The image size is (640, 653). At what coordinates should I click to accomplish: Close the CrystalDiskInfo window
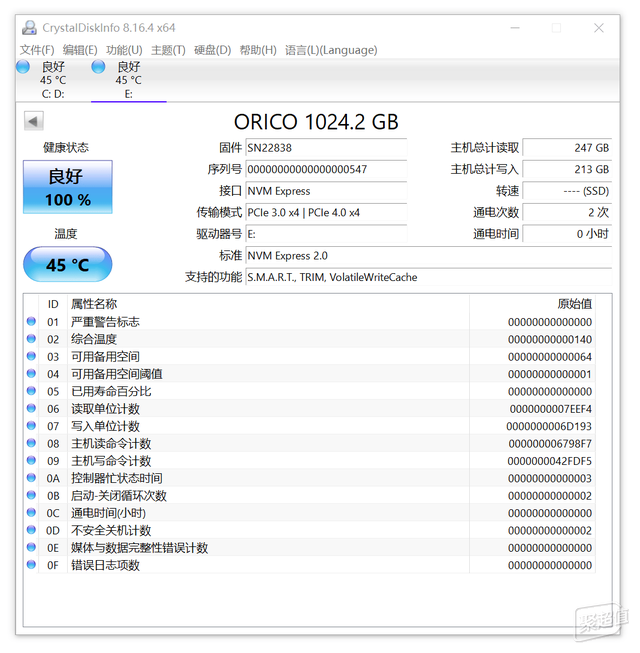point(599,28)
